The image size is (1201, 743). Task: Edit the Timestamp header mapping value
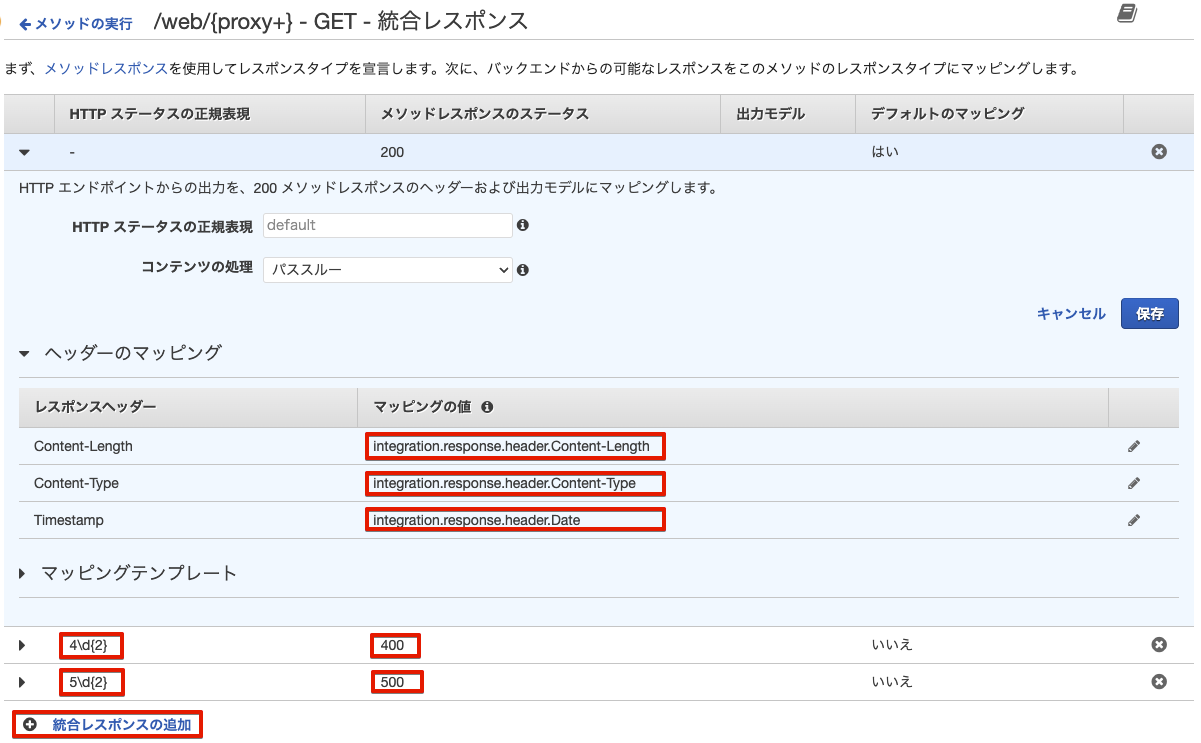1134,519
